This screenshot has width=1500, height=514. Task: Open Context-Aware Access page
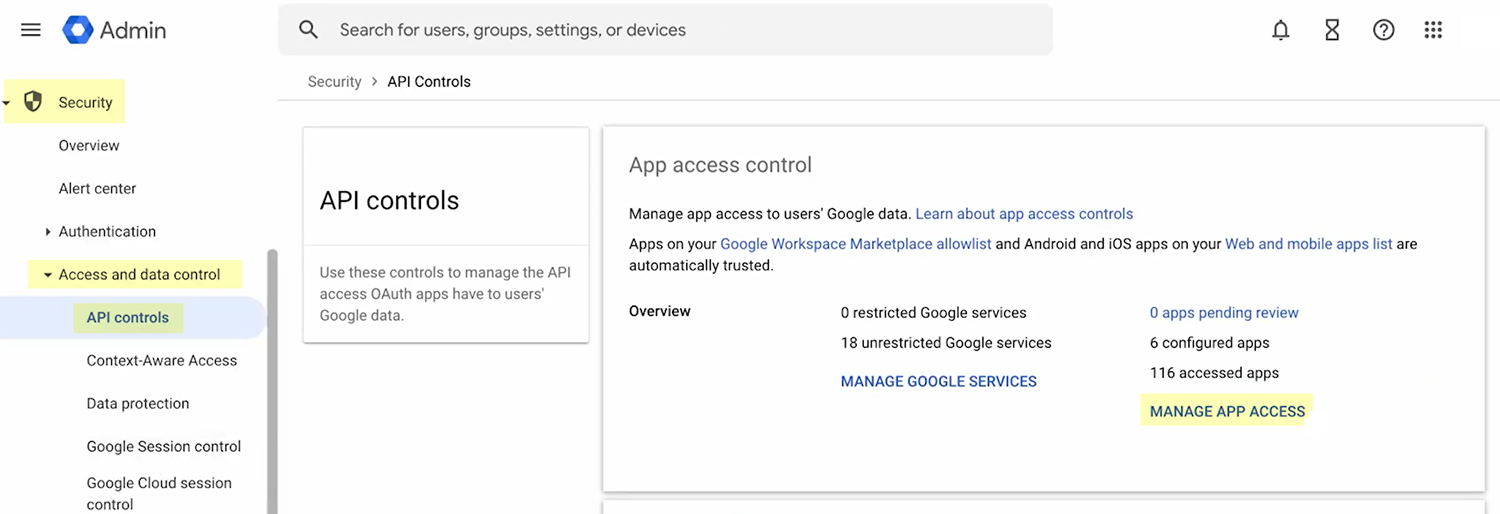tap(162, 361)
